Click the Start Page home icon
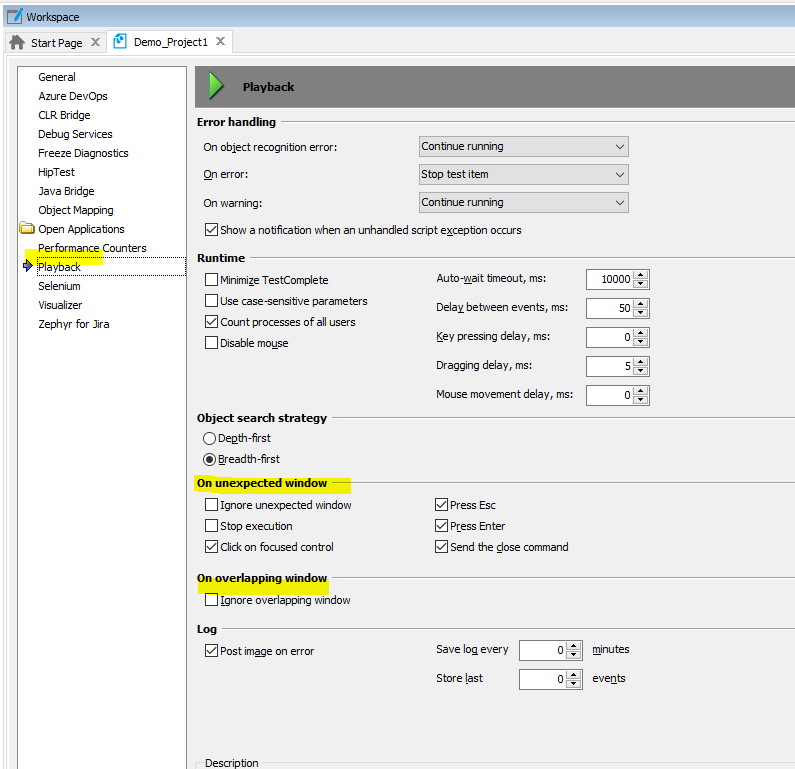 click(x=17, y=43)
